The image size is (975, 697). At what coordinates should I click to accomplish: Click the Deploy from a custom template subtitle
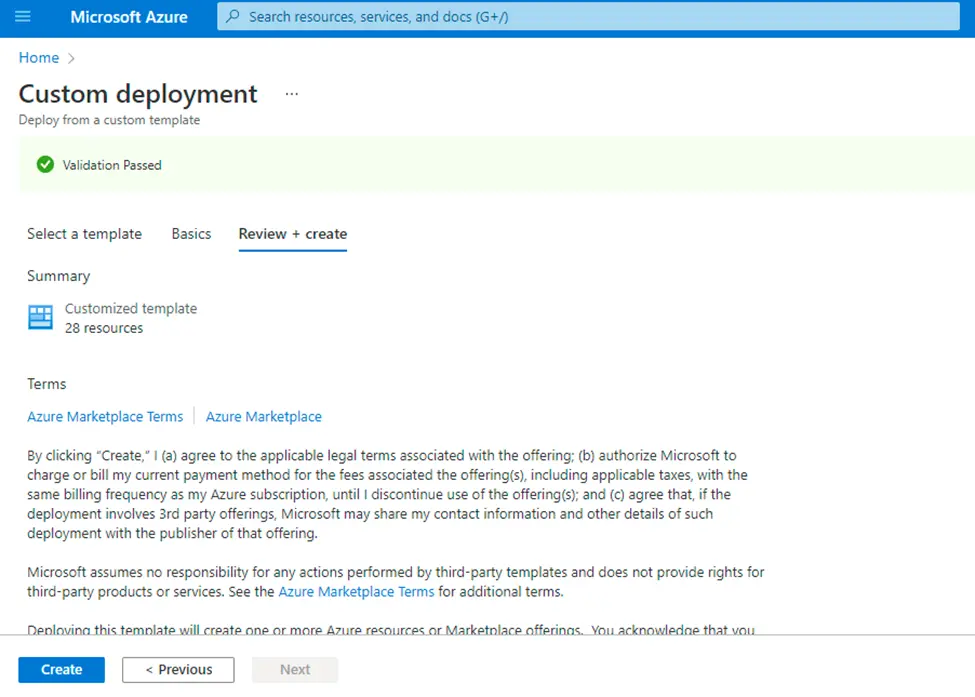(x=109, y=120)
